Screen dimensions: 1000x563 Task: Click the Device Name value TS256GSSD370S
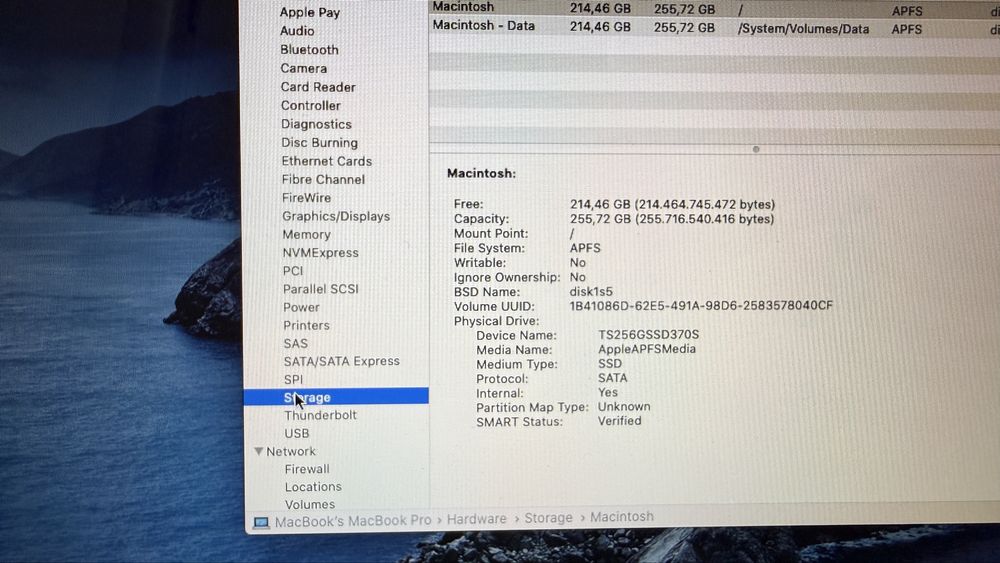coord(648,335)
